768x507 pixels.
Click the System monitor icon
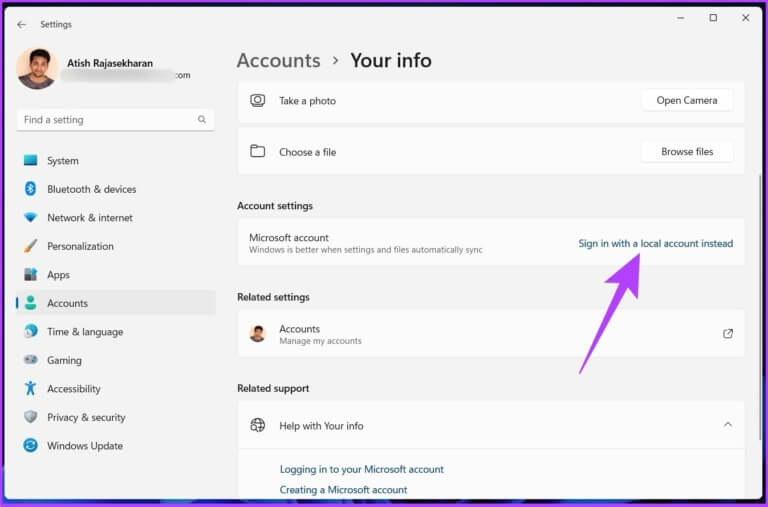(30, 160)
